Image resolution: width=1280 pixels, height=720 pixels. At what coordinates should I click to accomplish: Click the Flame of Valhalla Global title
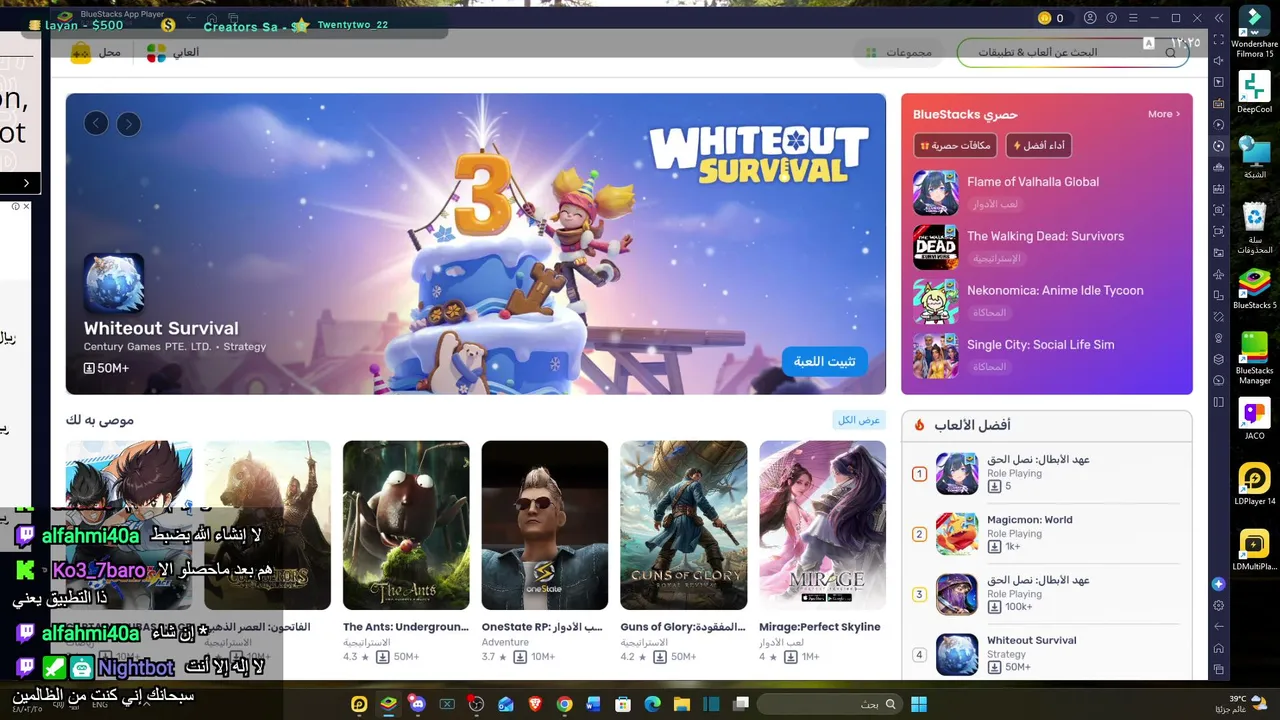pyautogui.click(x=1033, y=182)
